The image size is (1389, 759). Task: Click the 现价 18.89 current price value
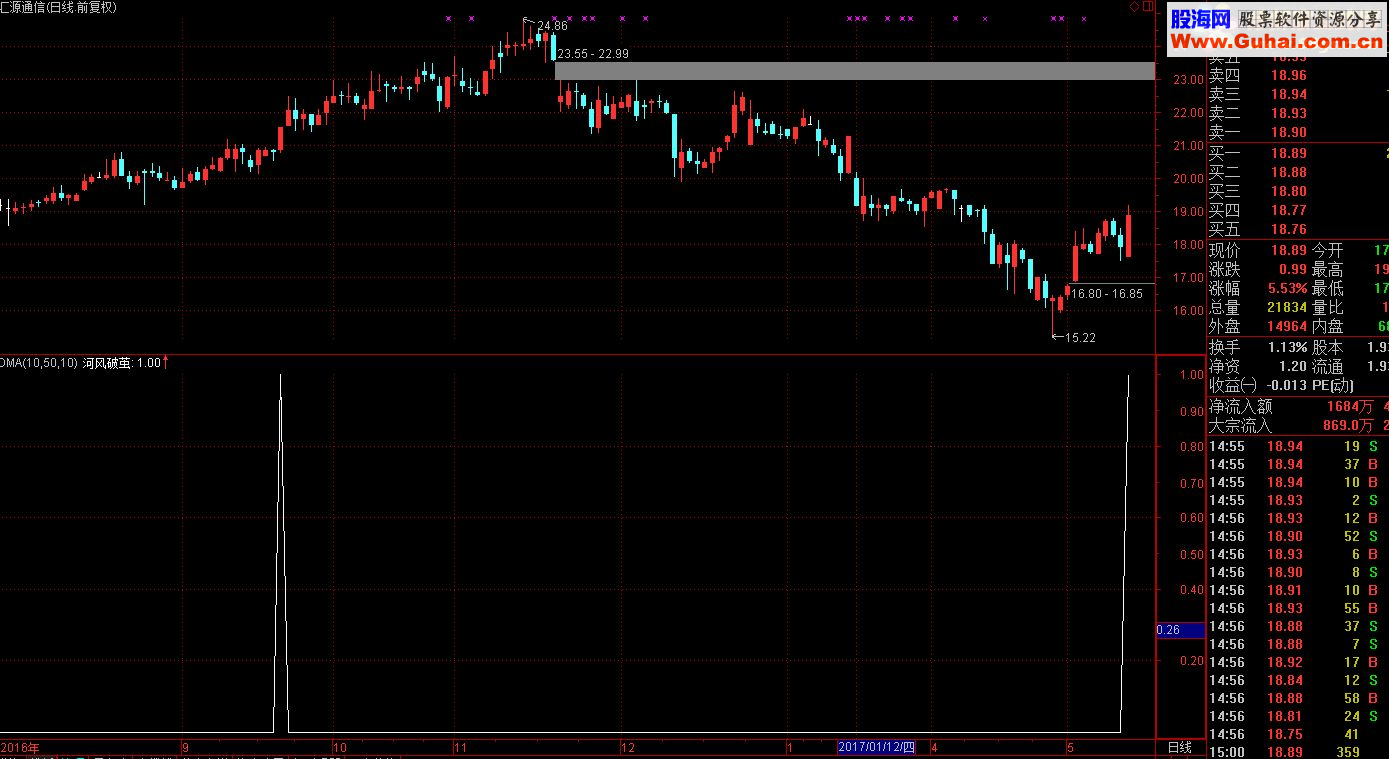click(1288, 250)
